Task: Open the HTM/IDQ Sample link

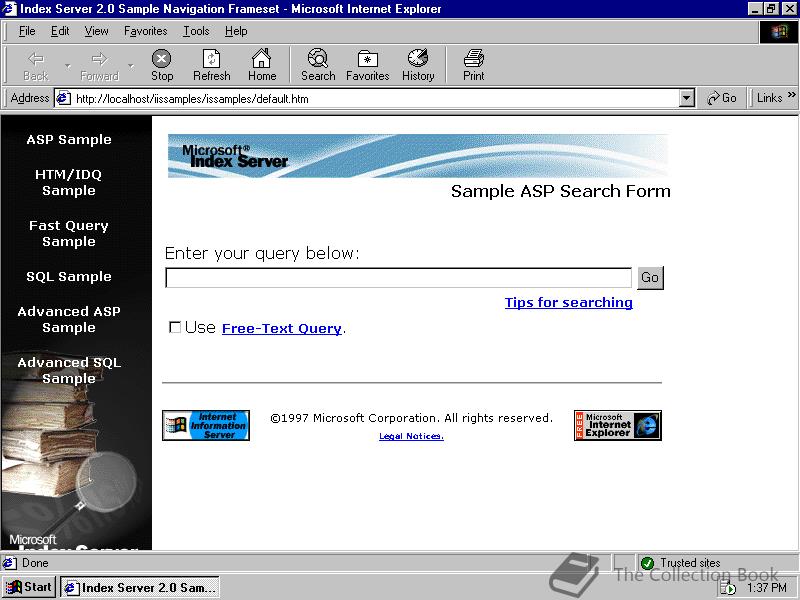Action: [69, 182]
